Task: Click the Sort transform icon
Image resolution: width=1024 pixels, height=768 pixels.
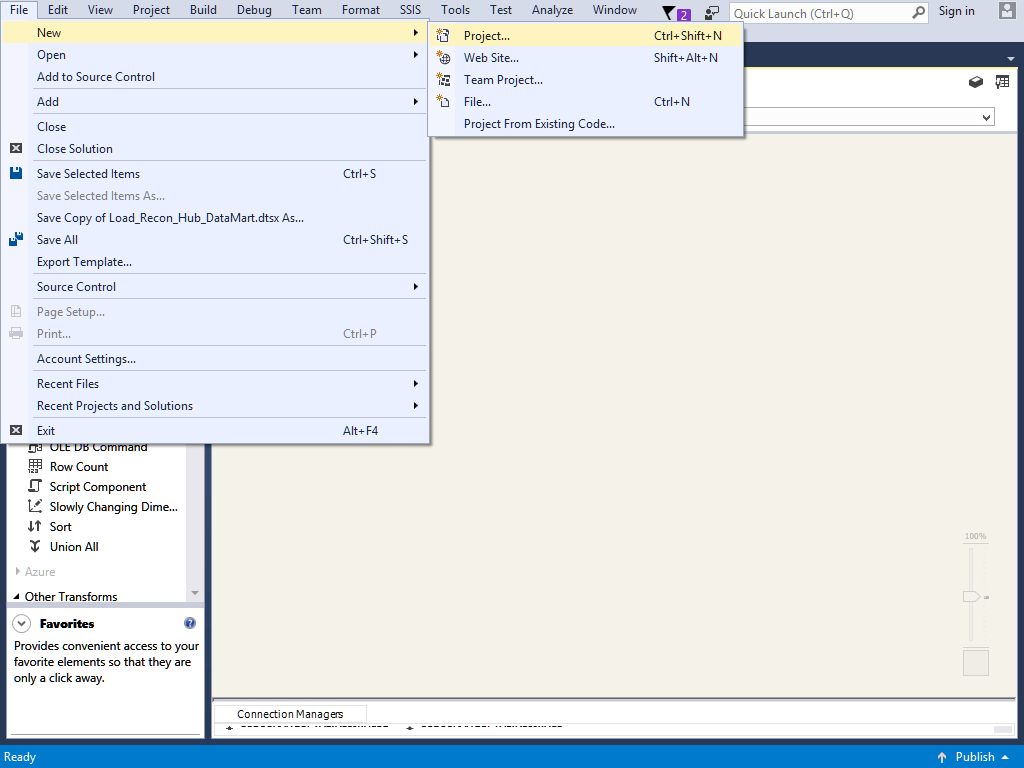Action: click(35, 526)
